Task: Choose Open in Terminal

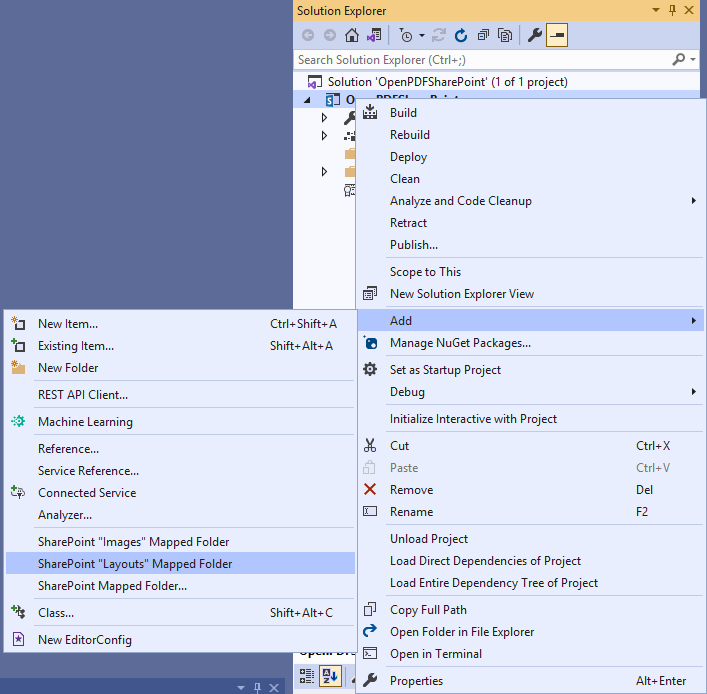Action: pyautogui.click(x=530, y=654)
